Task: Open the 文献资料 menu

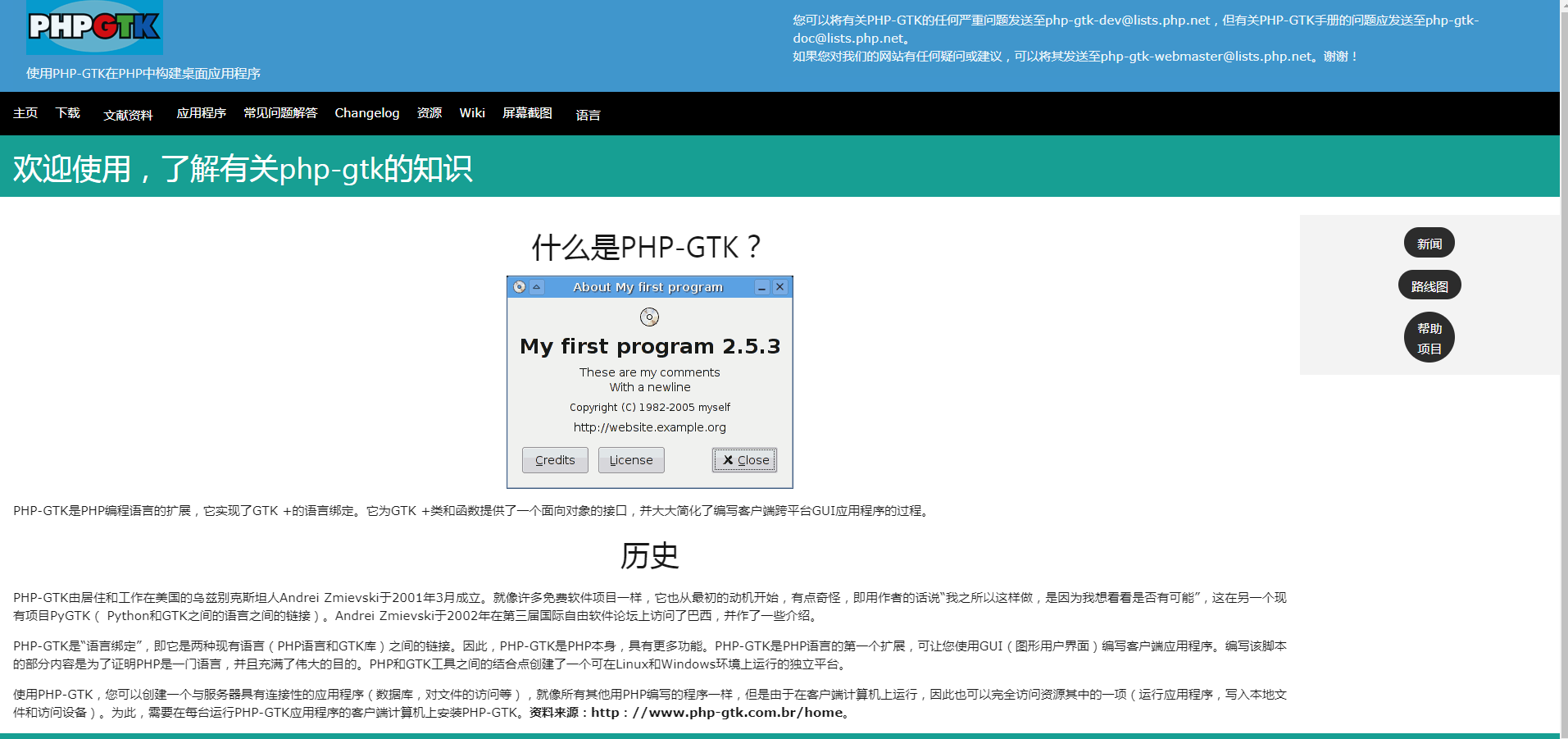Action: tap(128, 115)
